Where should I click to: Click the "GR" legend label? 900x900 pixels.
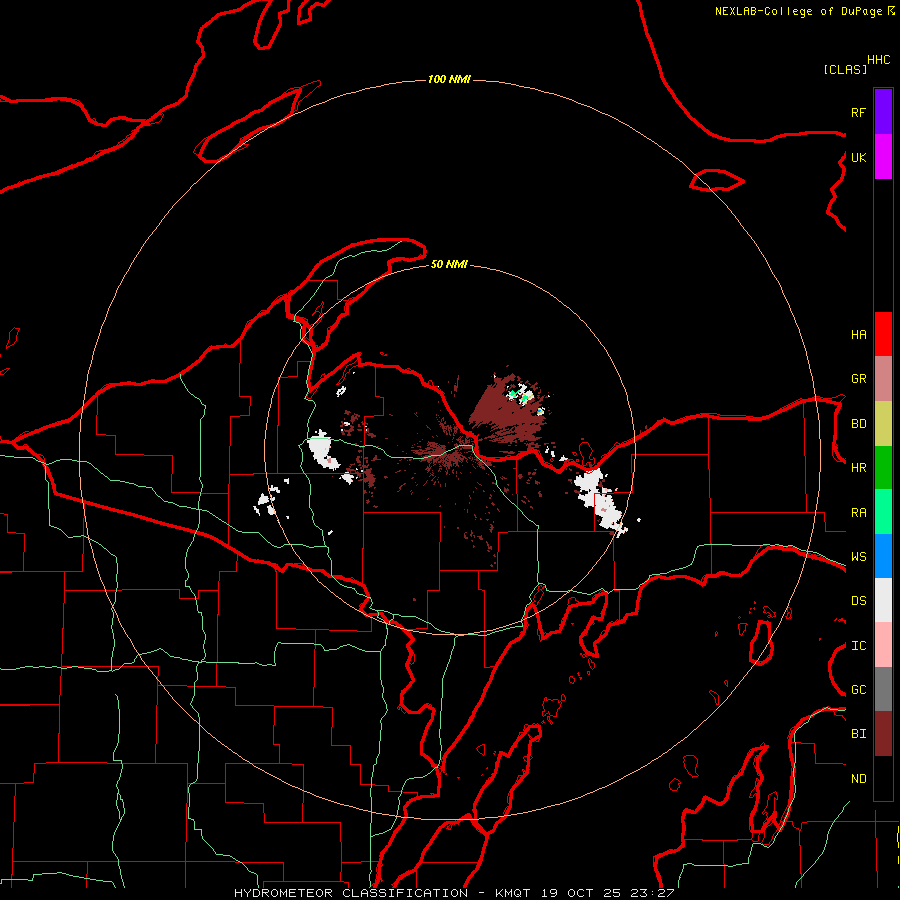point(858,379)
